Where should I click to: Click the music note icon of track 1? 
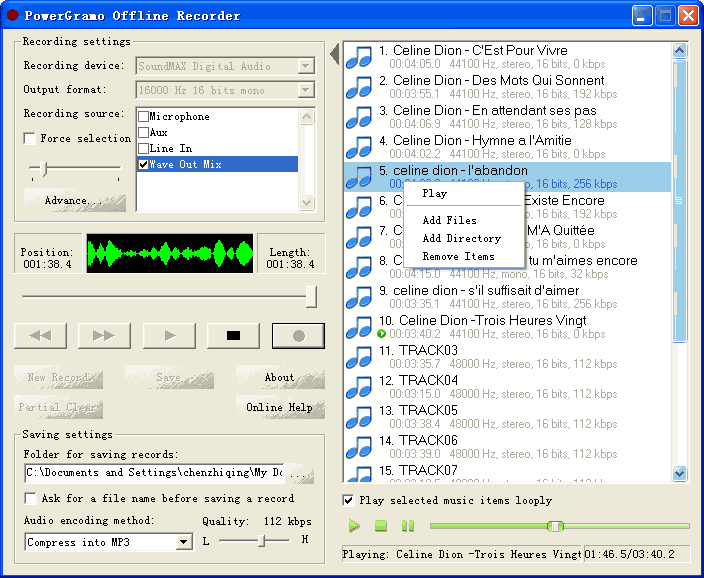[x=359, y=57]
